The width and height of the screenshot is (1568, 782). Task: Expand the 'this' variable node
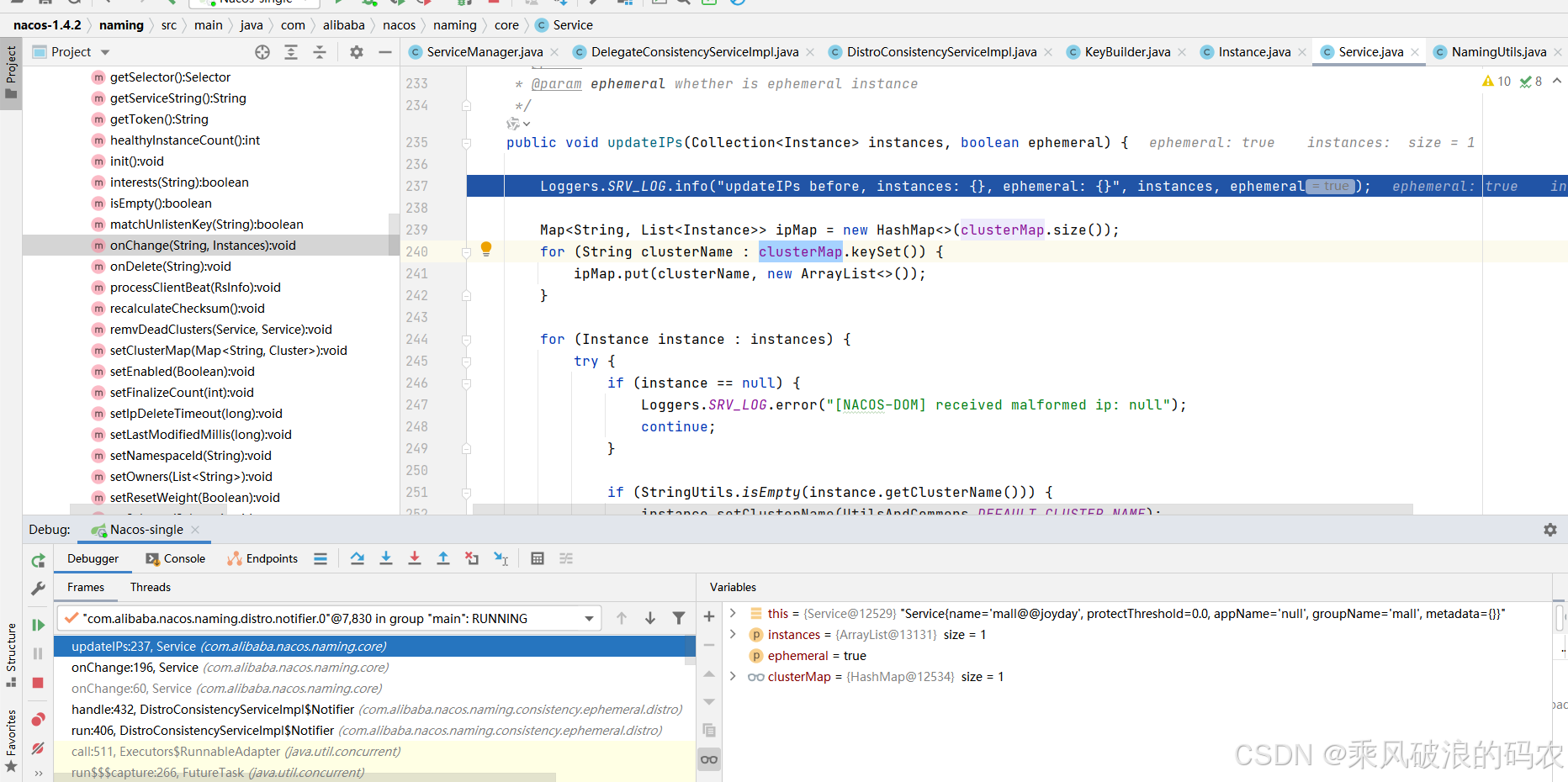pos(733,614)
